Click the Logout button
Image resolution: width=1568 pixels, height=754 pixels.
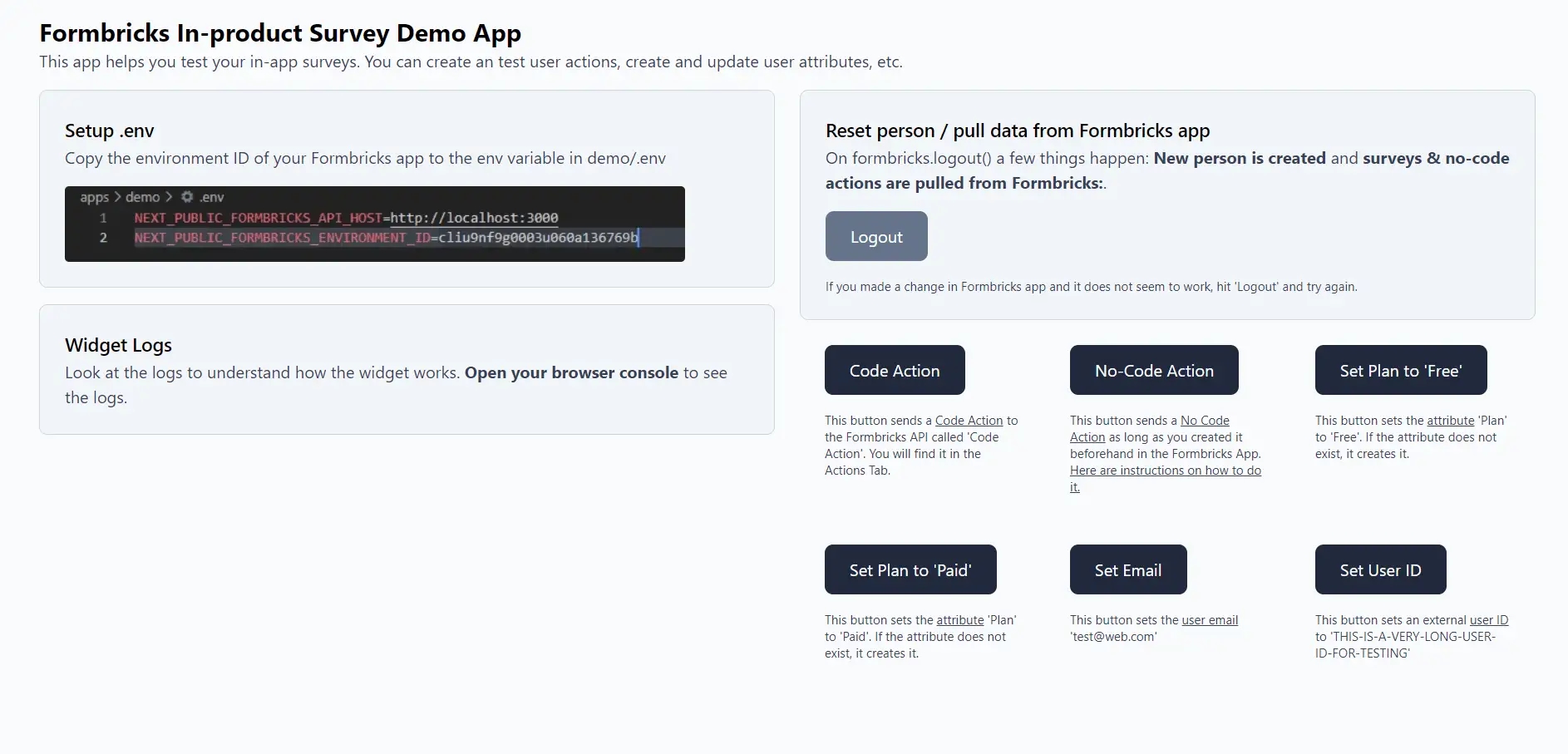[876, 236]
